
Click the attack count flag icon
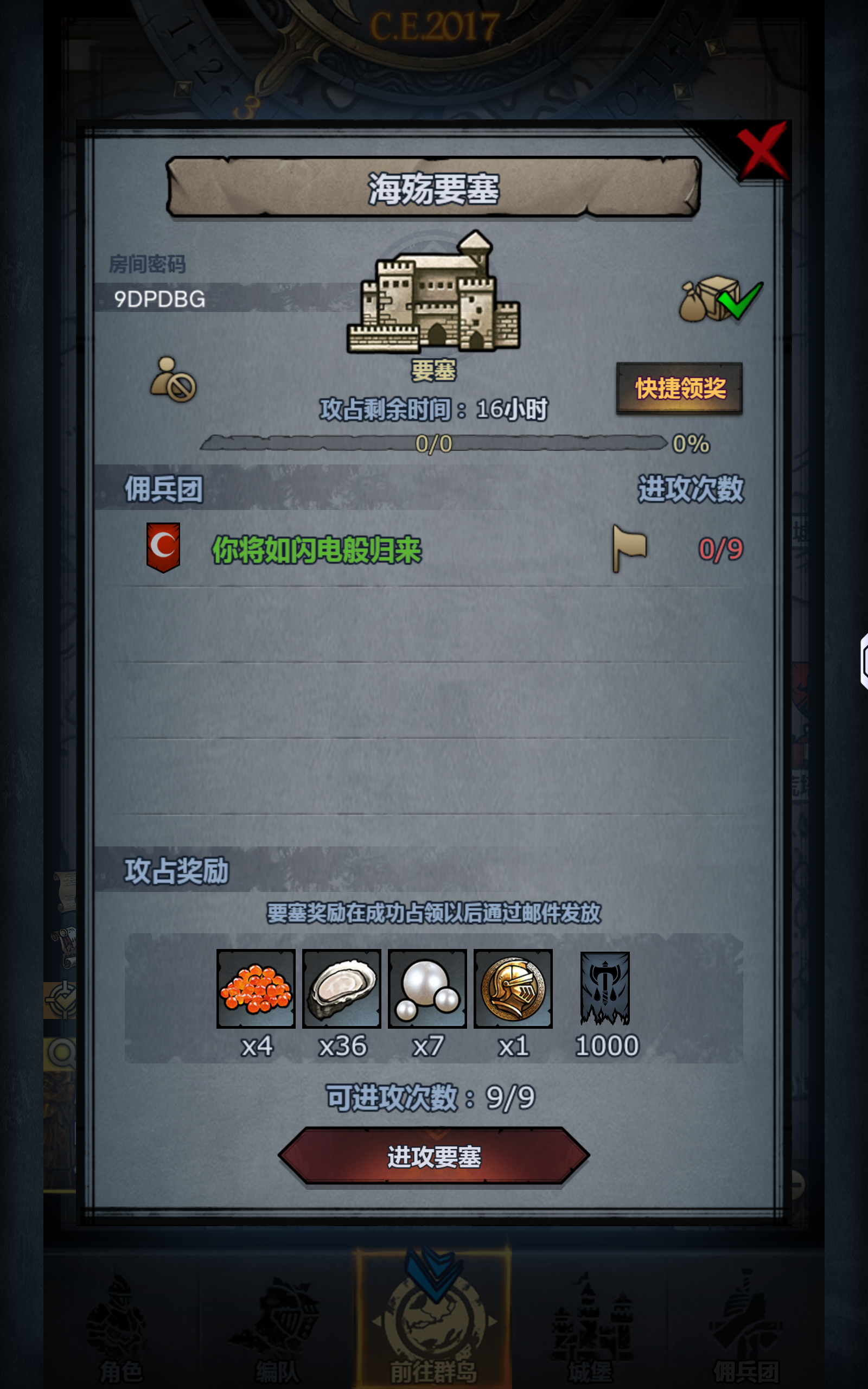click(x=629, y=548)
